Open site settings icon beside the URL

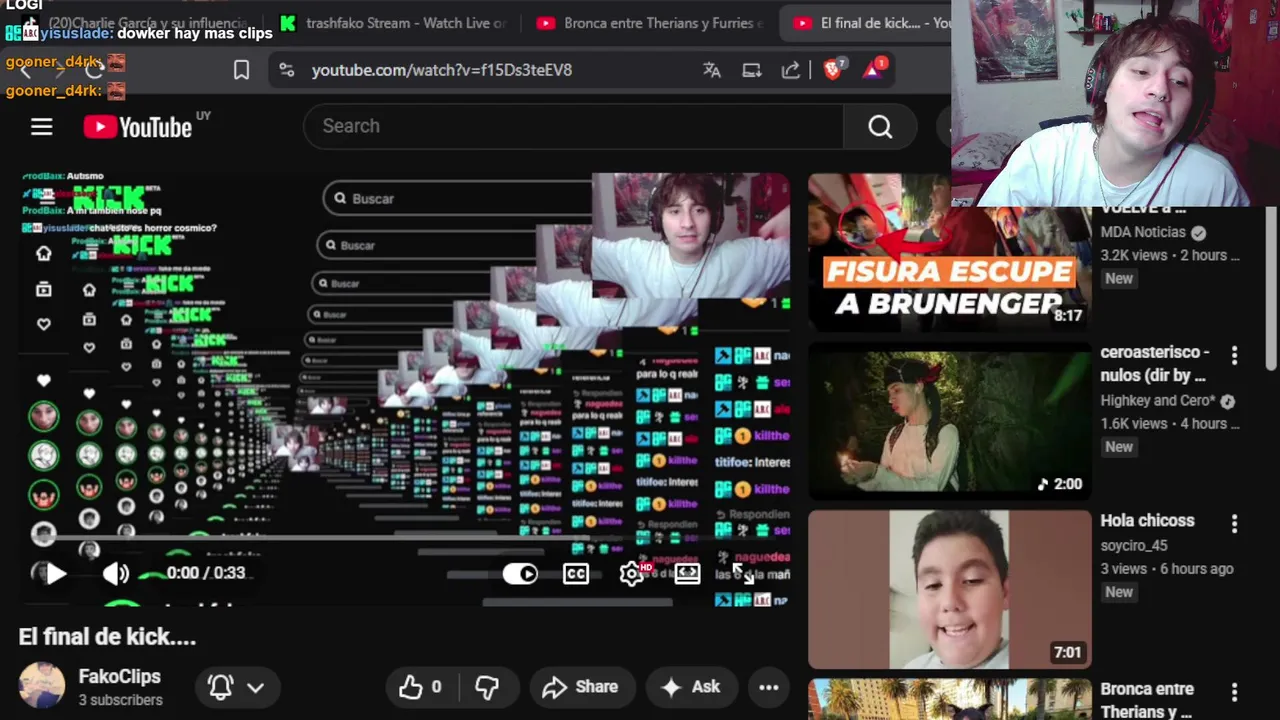[287, 70]
